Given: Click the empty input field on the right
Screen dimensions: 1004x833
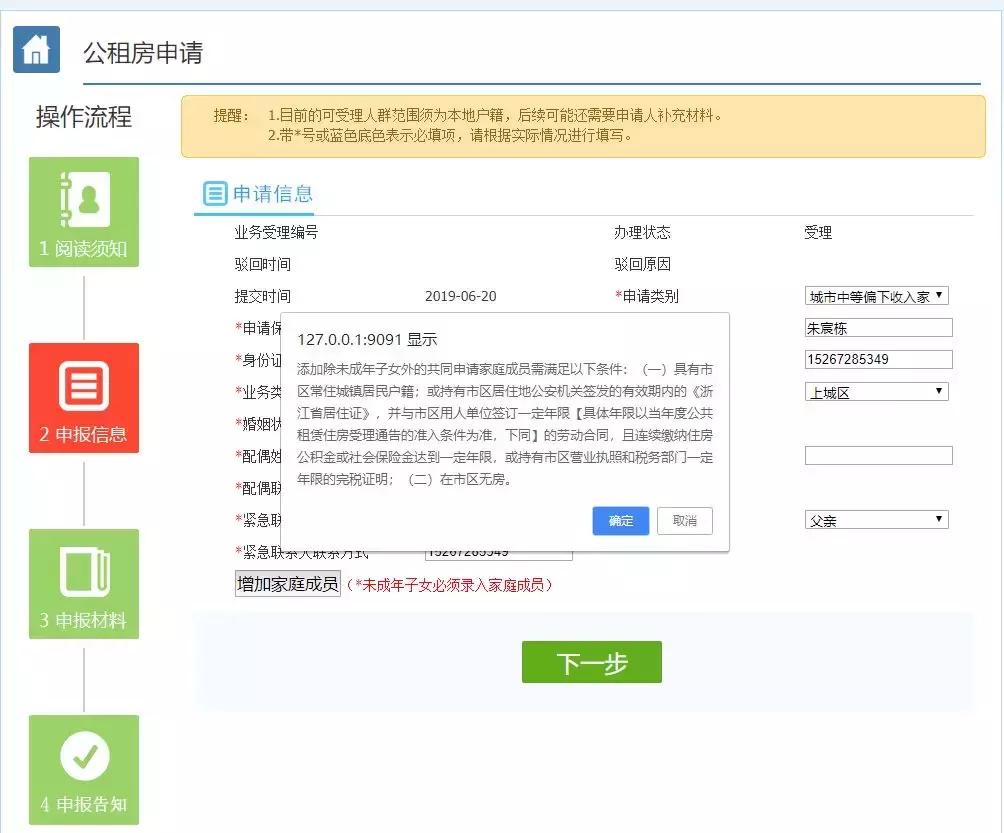Looking at the screenshot, I should (877, 455).
